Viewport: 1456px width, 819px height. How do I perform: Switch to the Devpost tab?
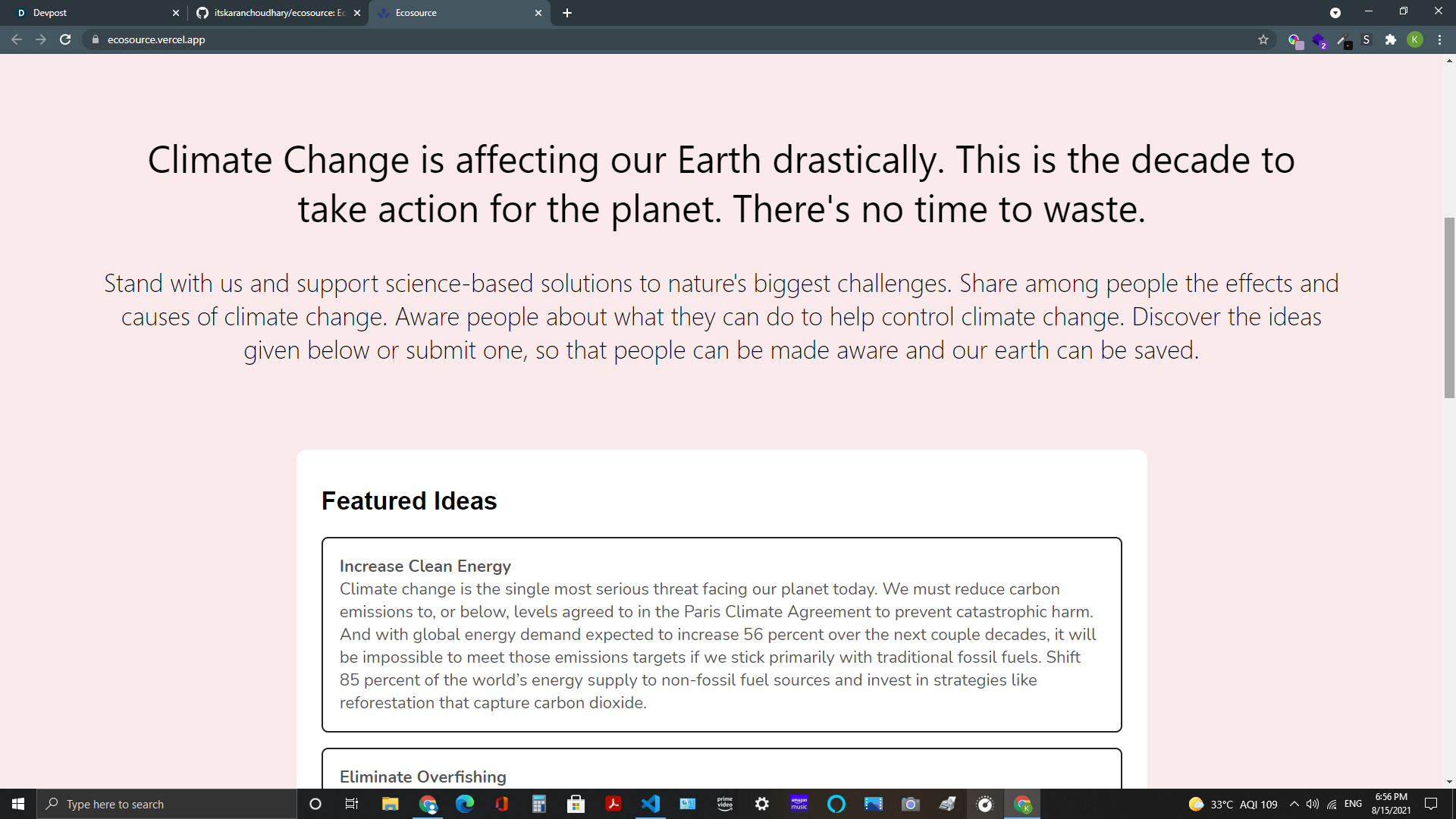(91, 13)
